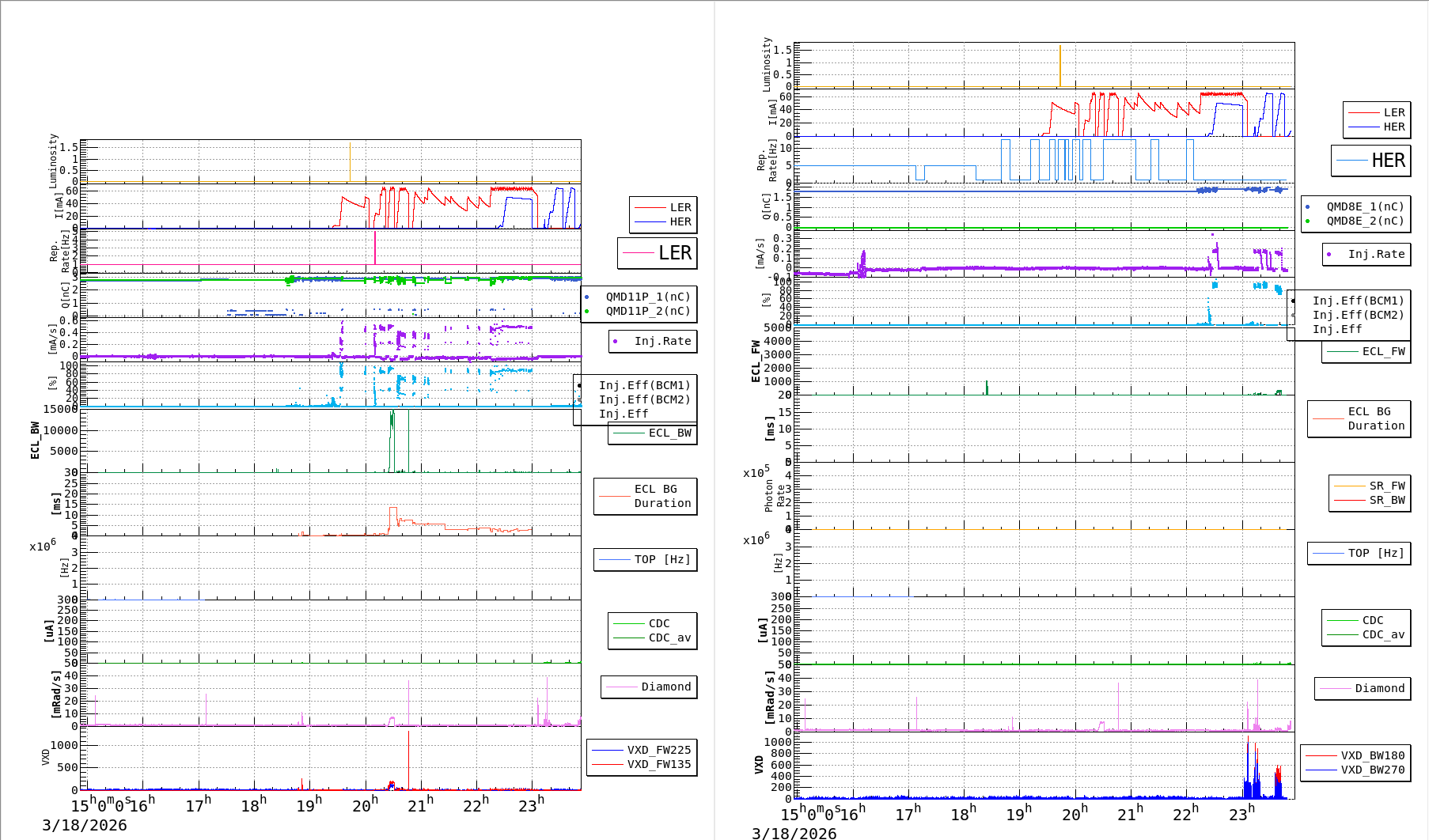Viewport: 1429px width, 840px height.
Task: Click the SR_FW orange legend line
Action: pos(1349,486)
